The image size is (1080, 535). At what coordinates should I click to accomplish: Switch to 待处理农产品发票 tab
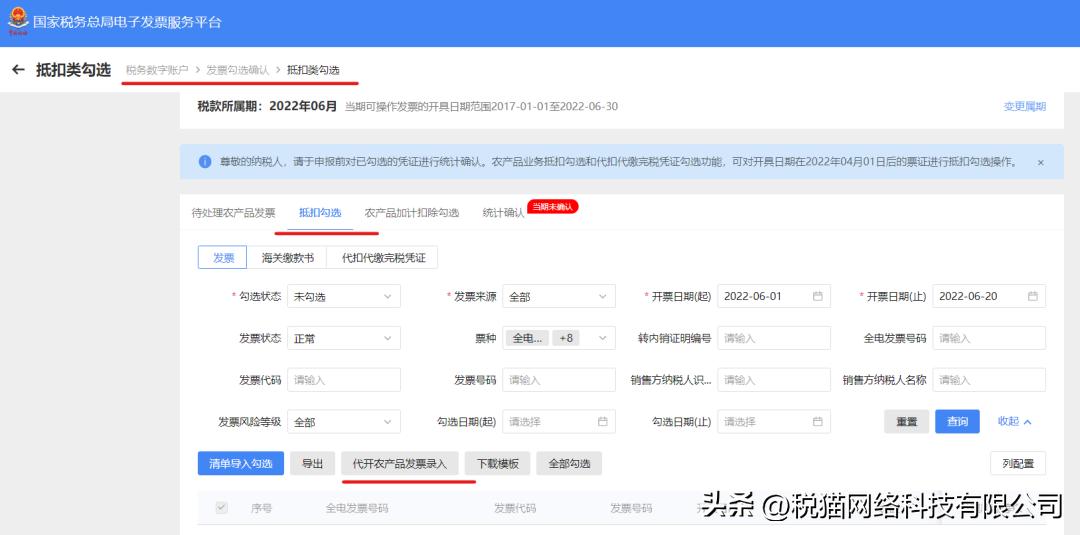tap(233, 213)
